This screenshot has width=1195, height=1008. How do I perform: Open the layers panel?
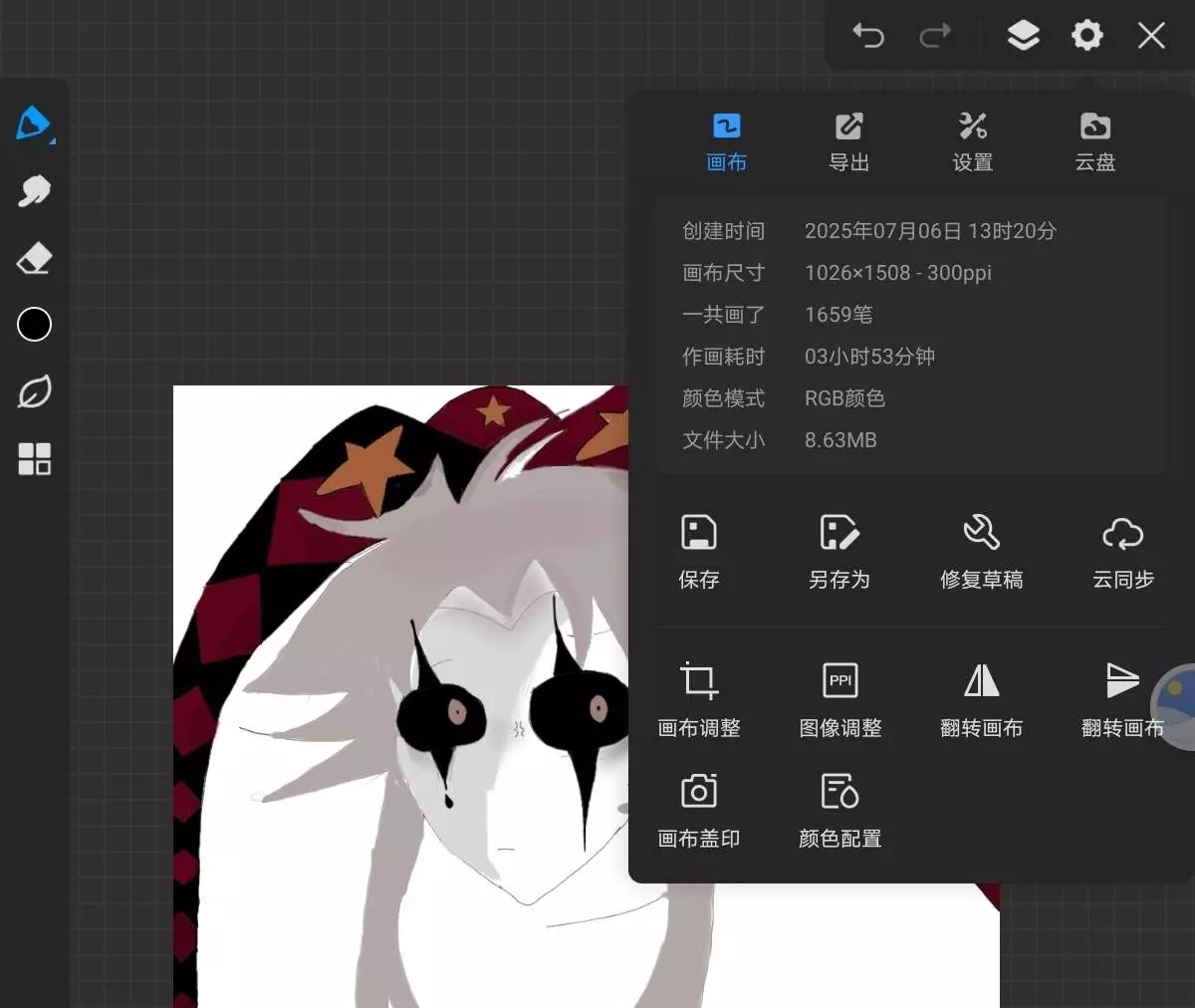point(1023,37)
